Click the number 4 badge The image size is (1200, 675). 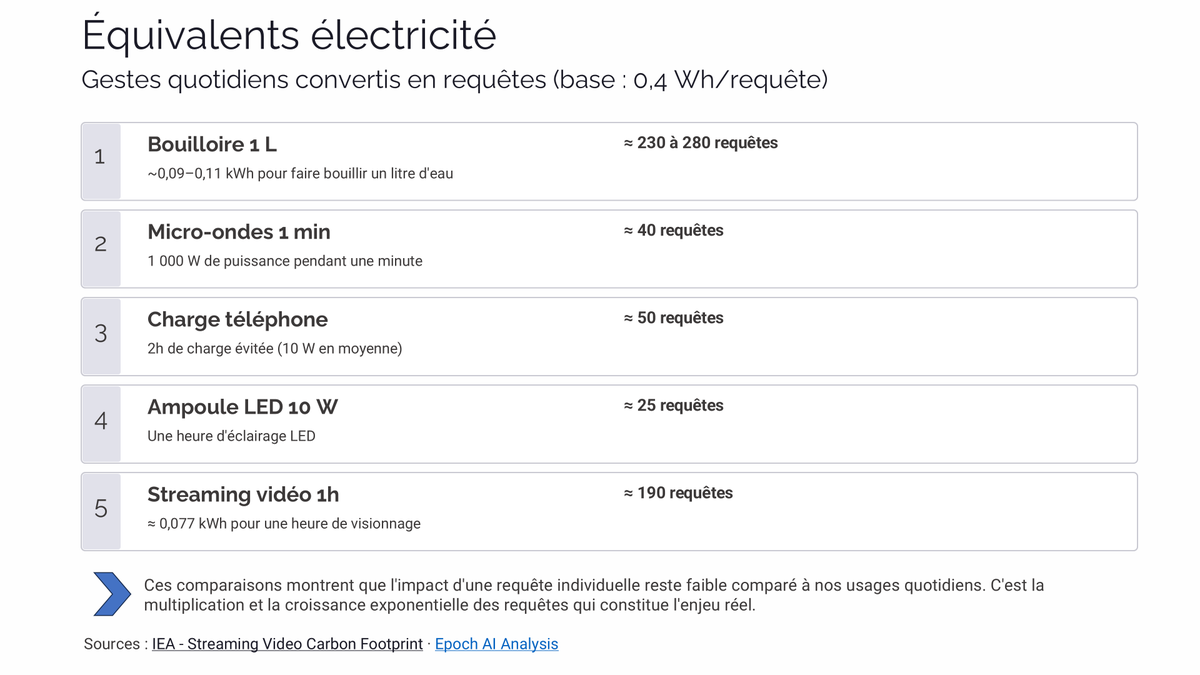coord(100,421)
